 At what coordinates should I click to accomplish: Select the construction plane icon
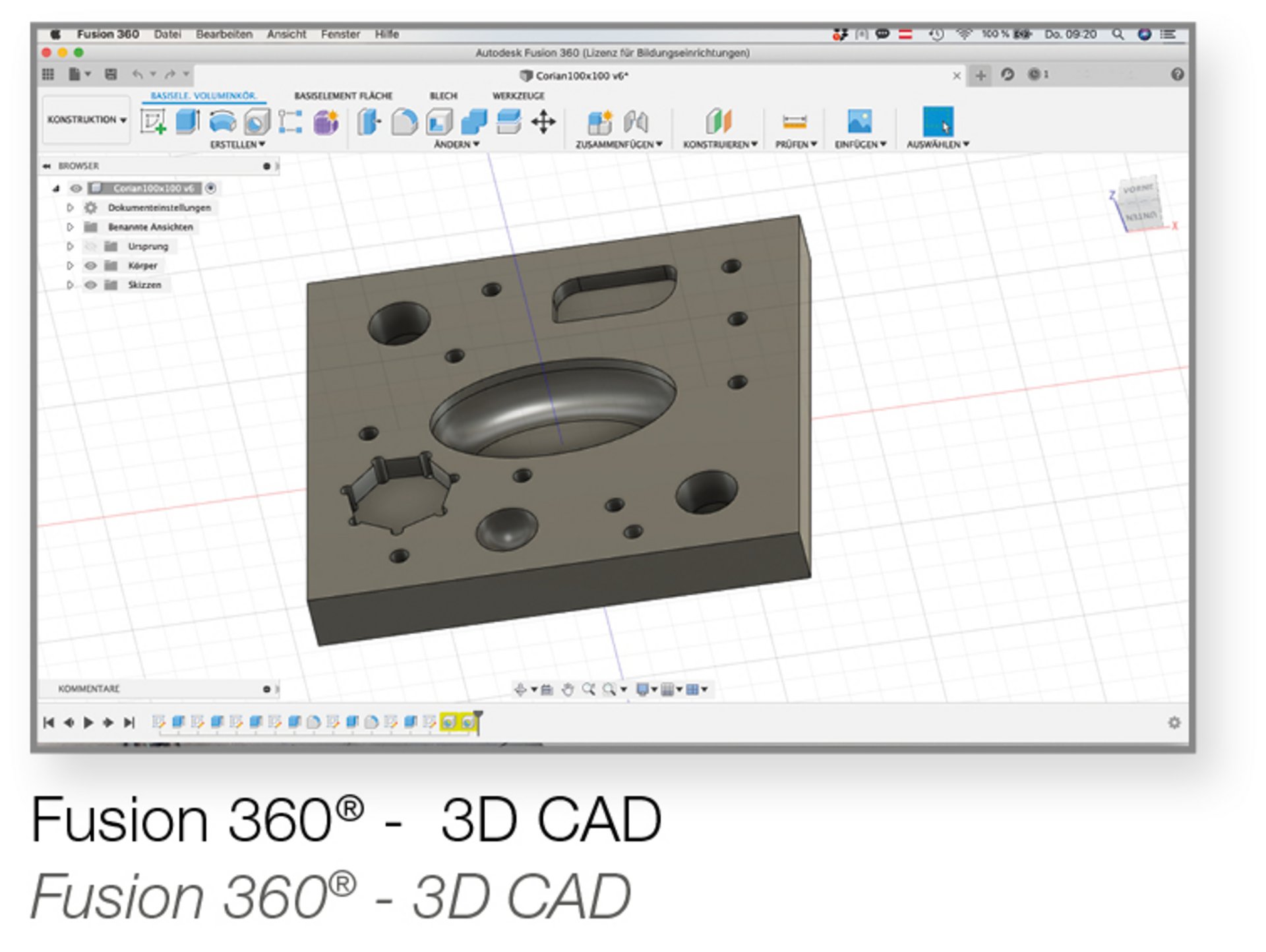[x=719, y=122]
